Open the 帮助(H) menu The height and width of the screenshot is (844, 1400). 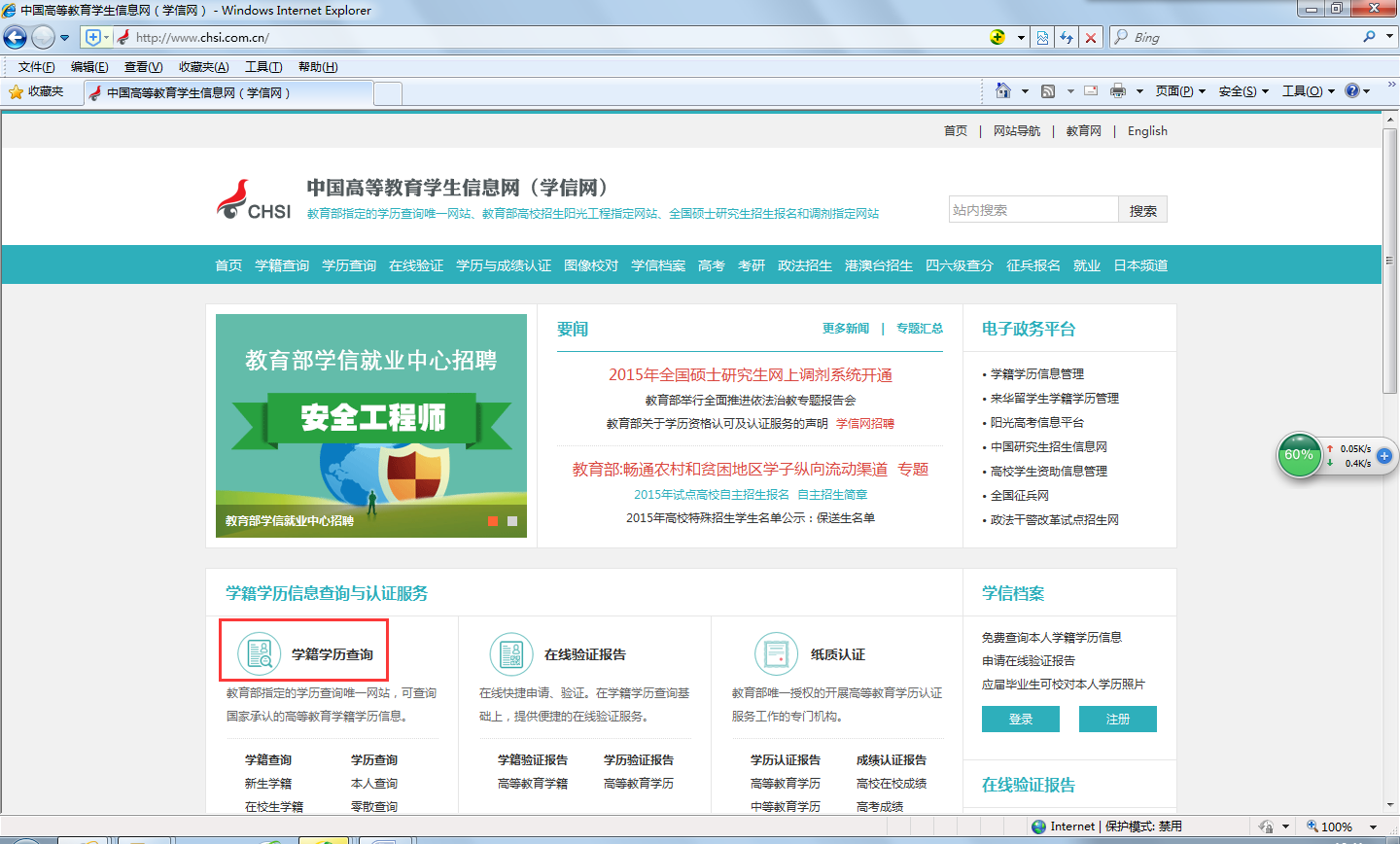(x=318, y=67)
